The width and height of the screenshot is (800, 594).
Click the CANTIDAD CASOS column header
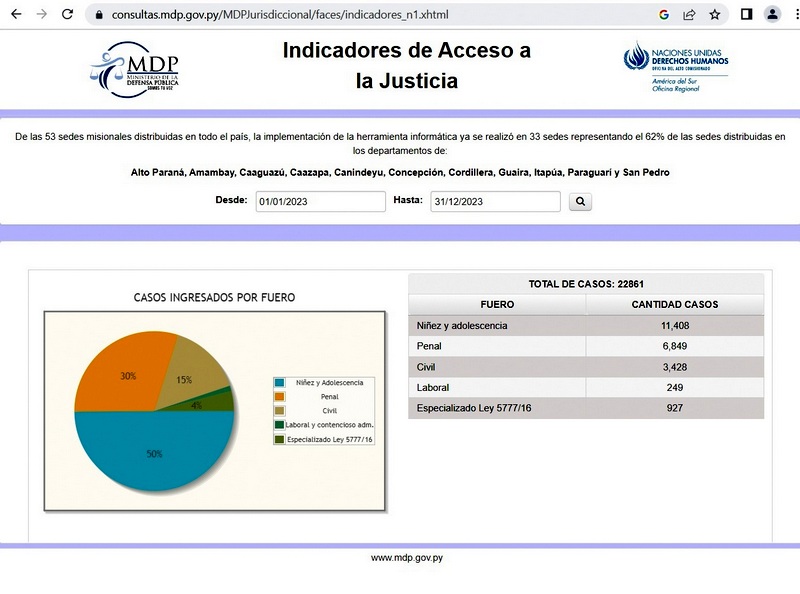[x=675, y=305]
